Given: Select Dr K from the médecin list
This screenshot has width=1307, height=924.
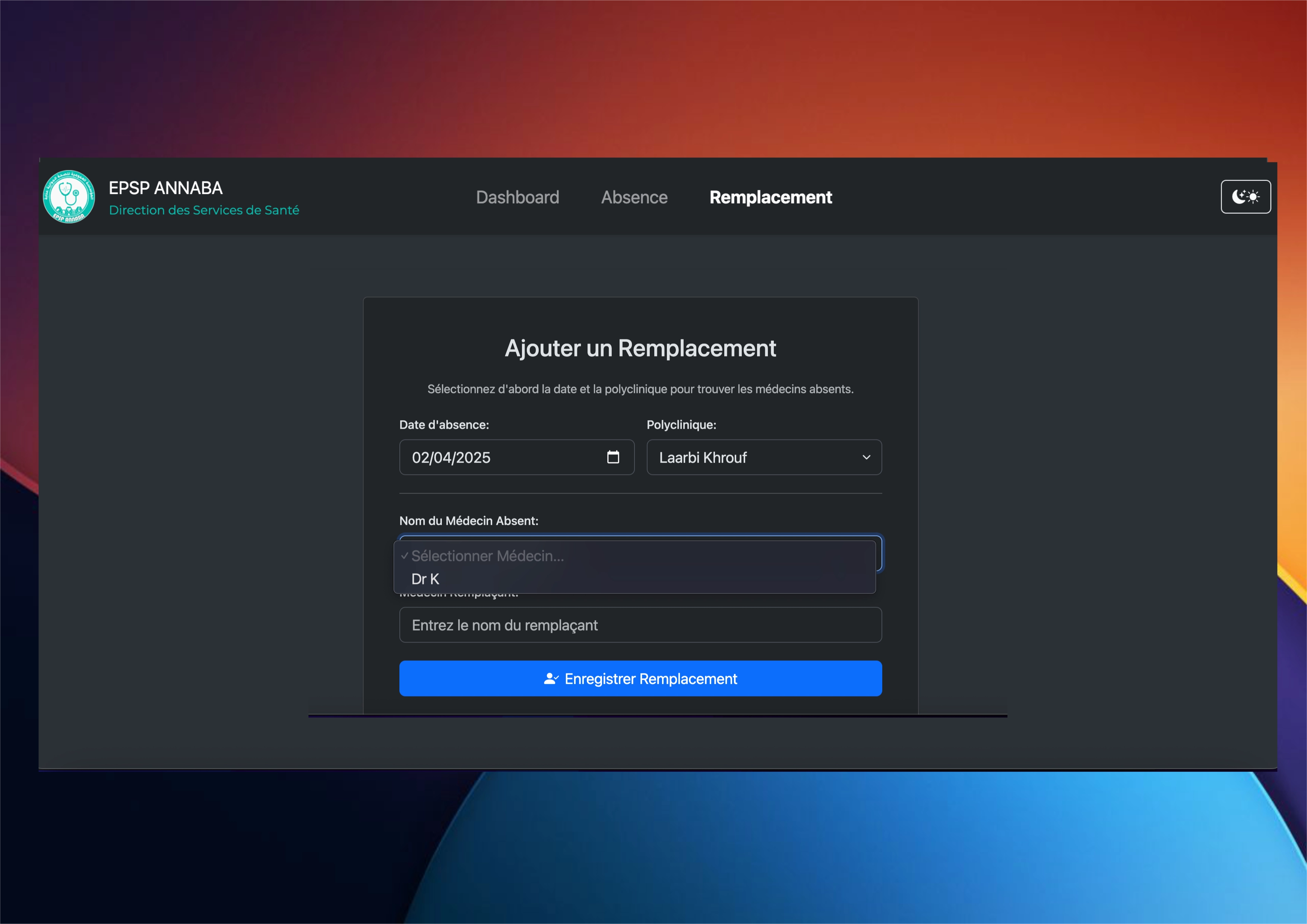Looking at the screenshot, I should pyautogui.click(x=425, y=579).
